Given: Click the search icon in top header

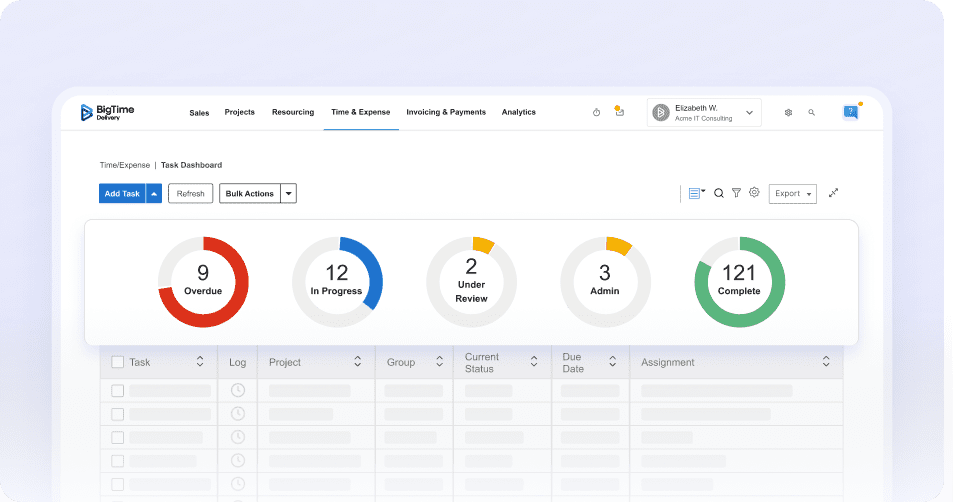Looking at the screenshot, I should [811, 113].
